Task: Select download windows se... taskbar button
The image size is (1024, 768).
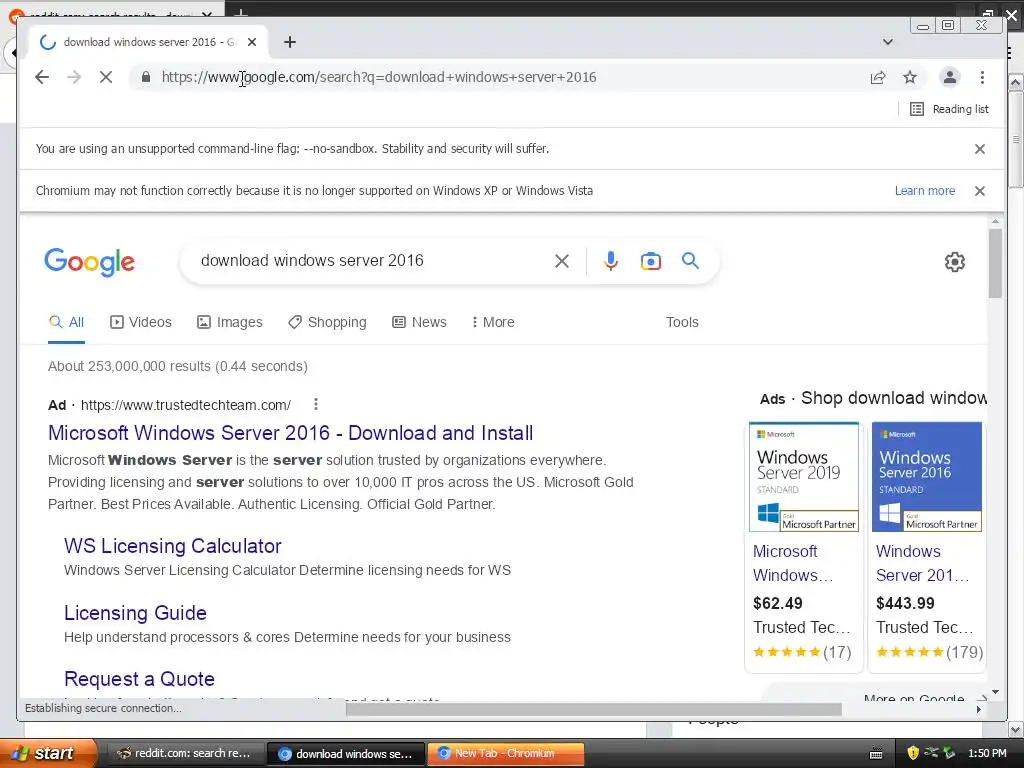Action: [x=346, y=754]
